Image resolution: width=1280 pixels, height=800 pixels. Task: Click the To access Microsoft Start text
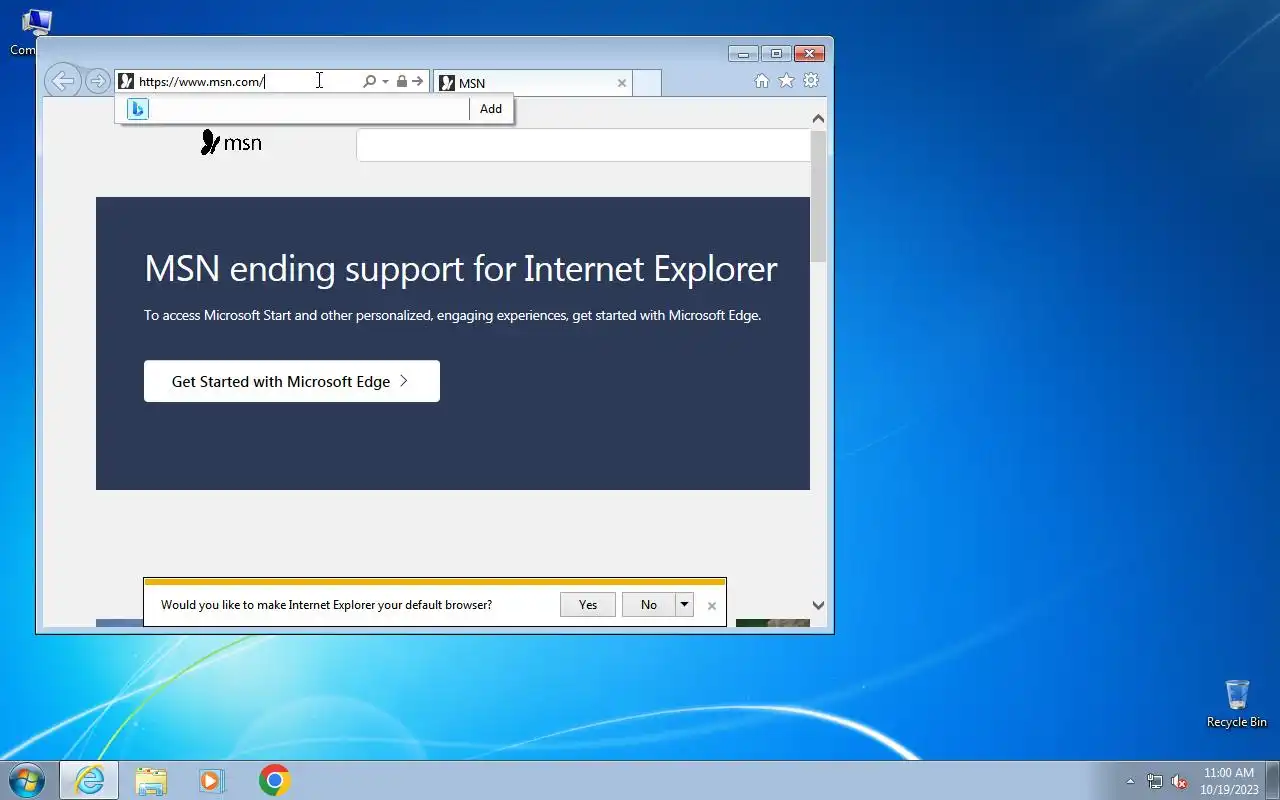452,315
